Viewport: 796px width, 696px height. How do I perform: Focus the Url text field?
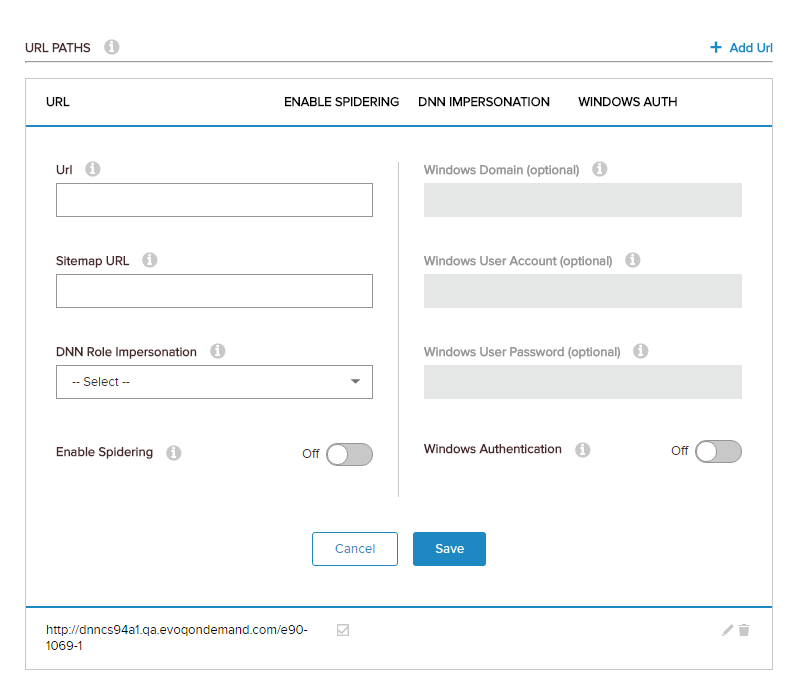pos(214,200)
